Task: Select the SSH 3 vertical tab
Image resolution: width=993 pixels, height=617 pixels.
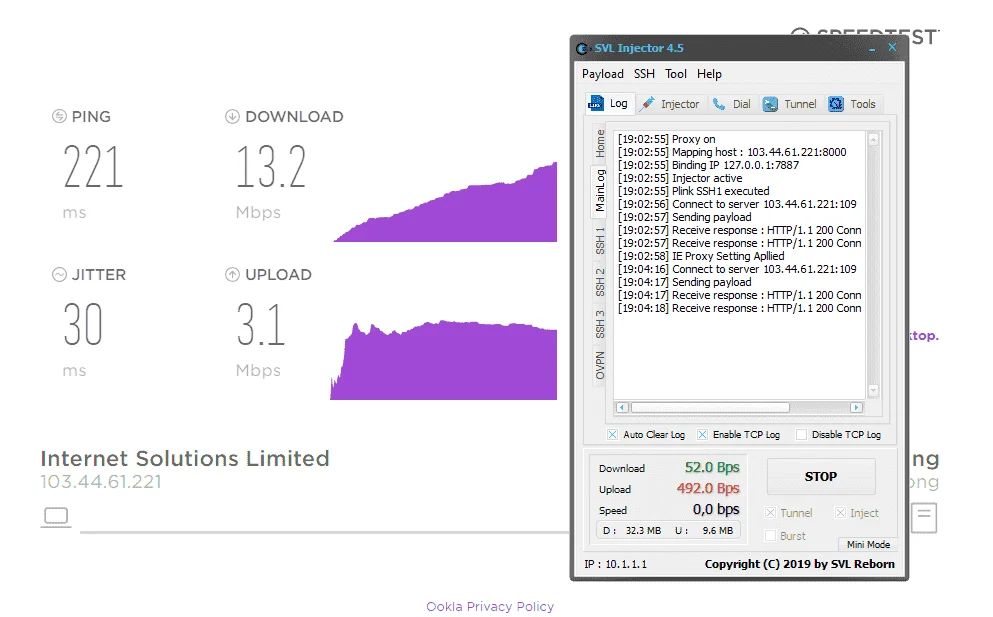Action: [x=600, y=324]
